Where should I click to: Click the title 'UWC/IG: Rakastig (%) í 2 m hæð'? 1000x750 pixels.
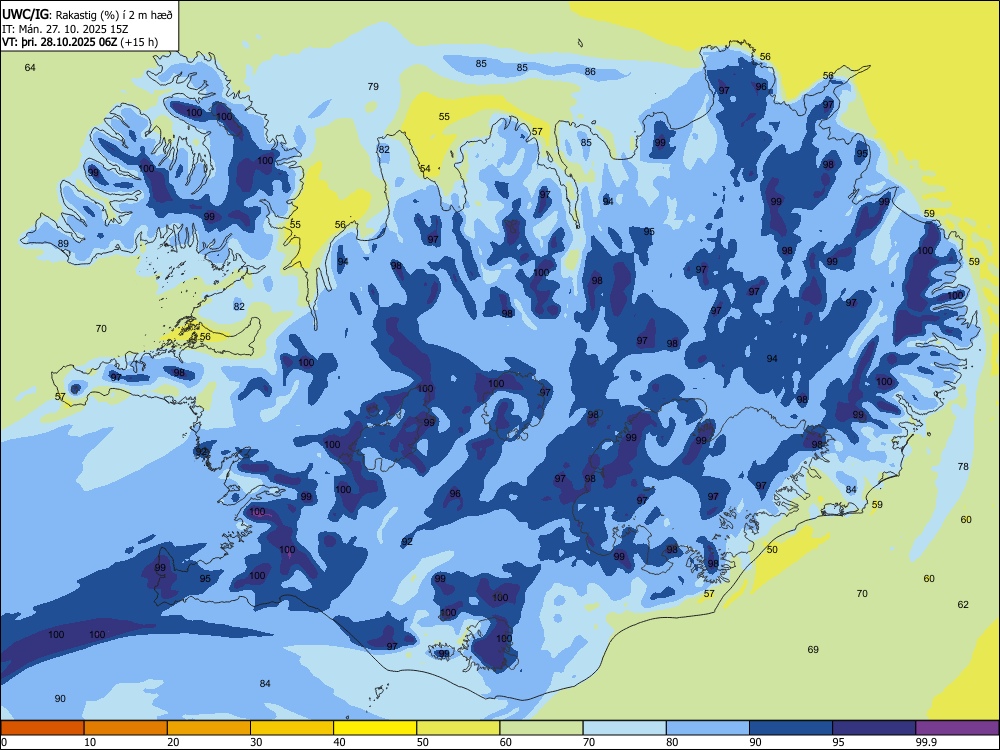click(87, 14)
